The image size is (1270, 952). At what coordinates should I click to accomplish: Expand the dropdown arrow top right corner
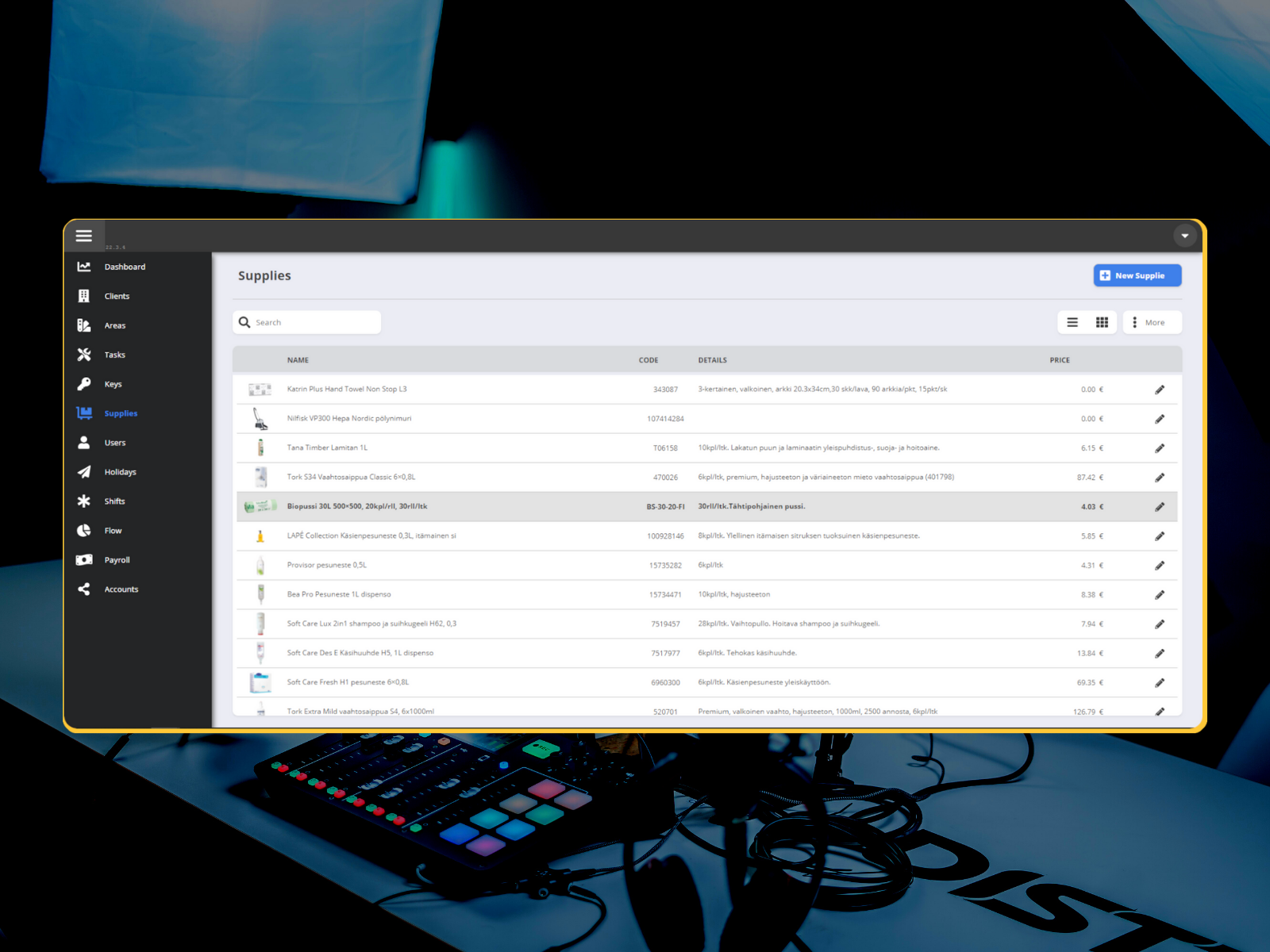1185,235
